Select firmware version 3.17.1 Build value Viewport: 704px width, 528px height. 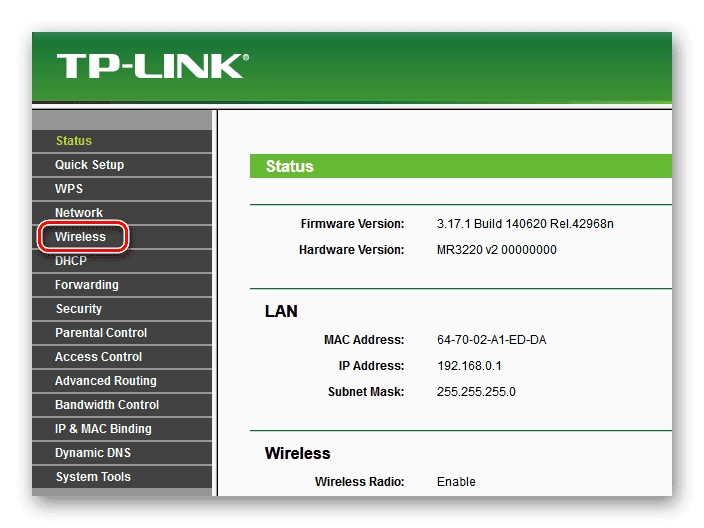pos(525,224)
